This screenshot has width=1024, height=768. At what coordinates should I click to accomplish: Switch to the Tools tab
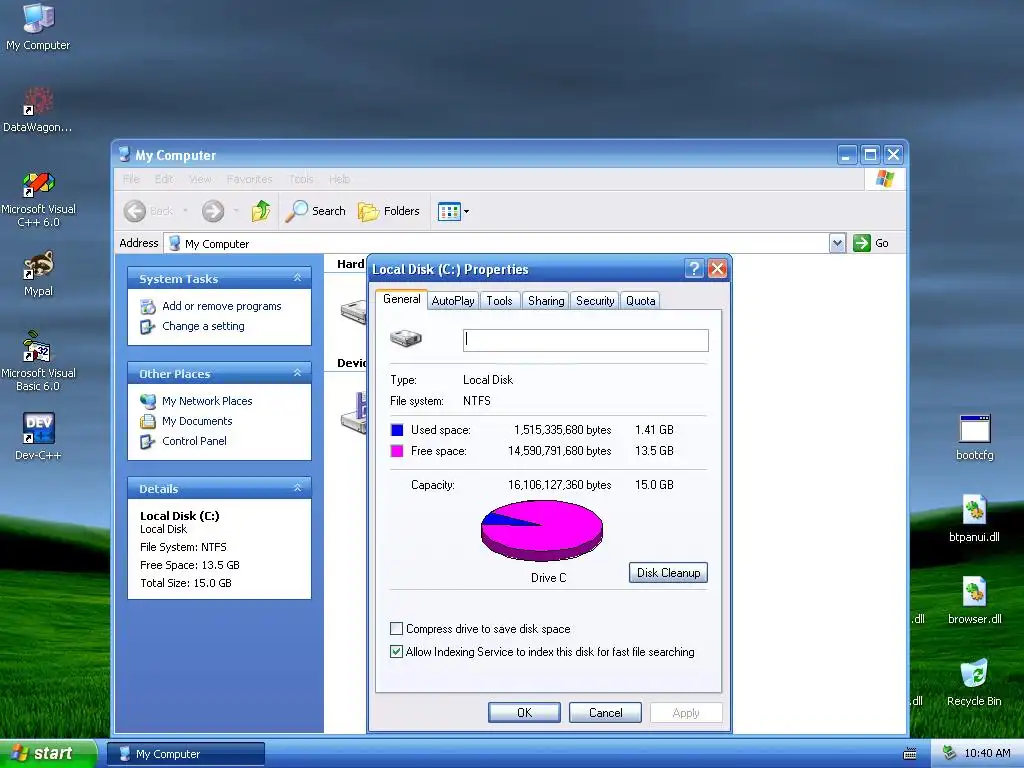(x=500, y=300)
